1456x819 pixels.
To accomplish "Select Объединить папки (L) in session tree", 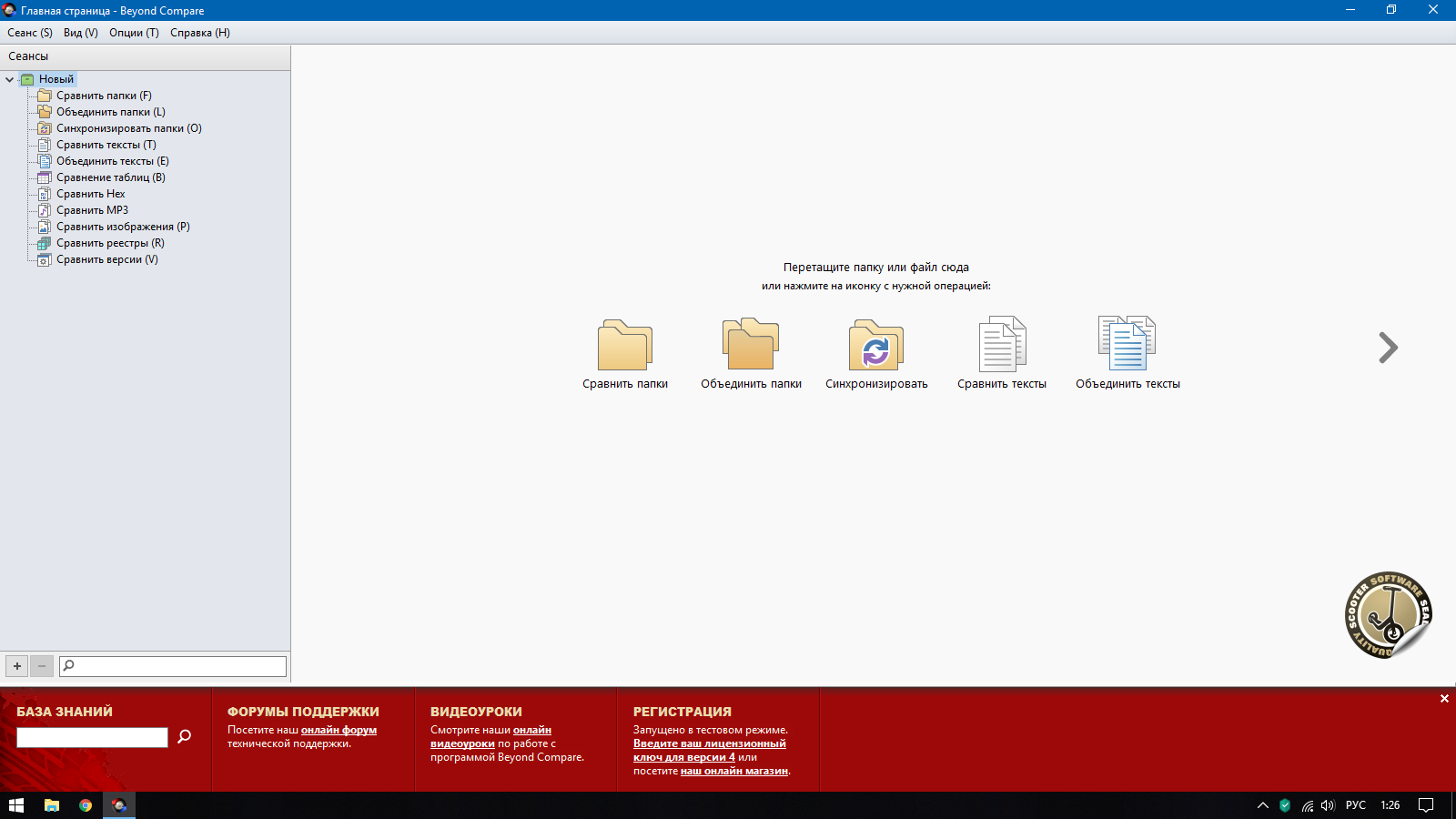I will click(110, 112).
